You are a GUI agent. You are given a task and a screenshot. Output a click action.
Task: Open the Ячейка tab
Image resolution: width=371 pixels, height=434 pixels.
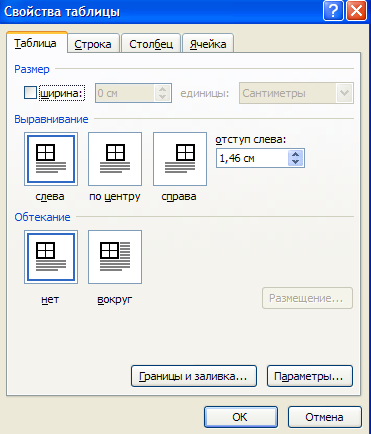(208, 44)
